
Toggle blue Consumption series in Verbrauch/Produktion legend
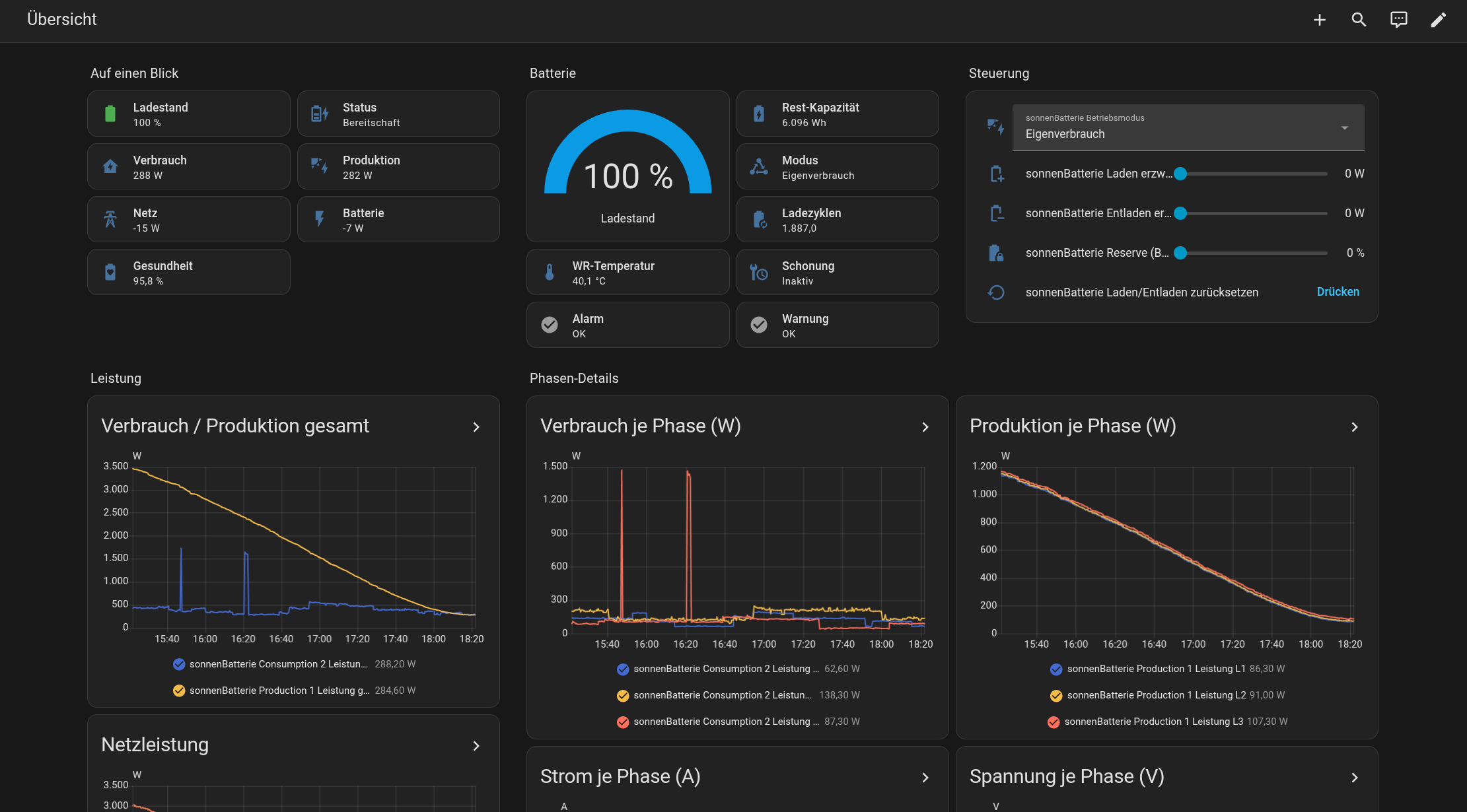[179, 664]
